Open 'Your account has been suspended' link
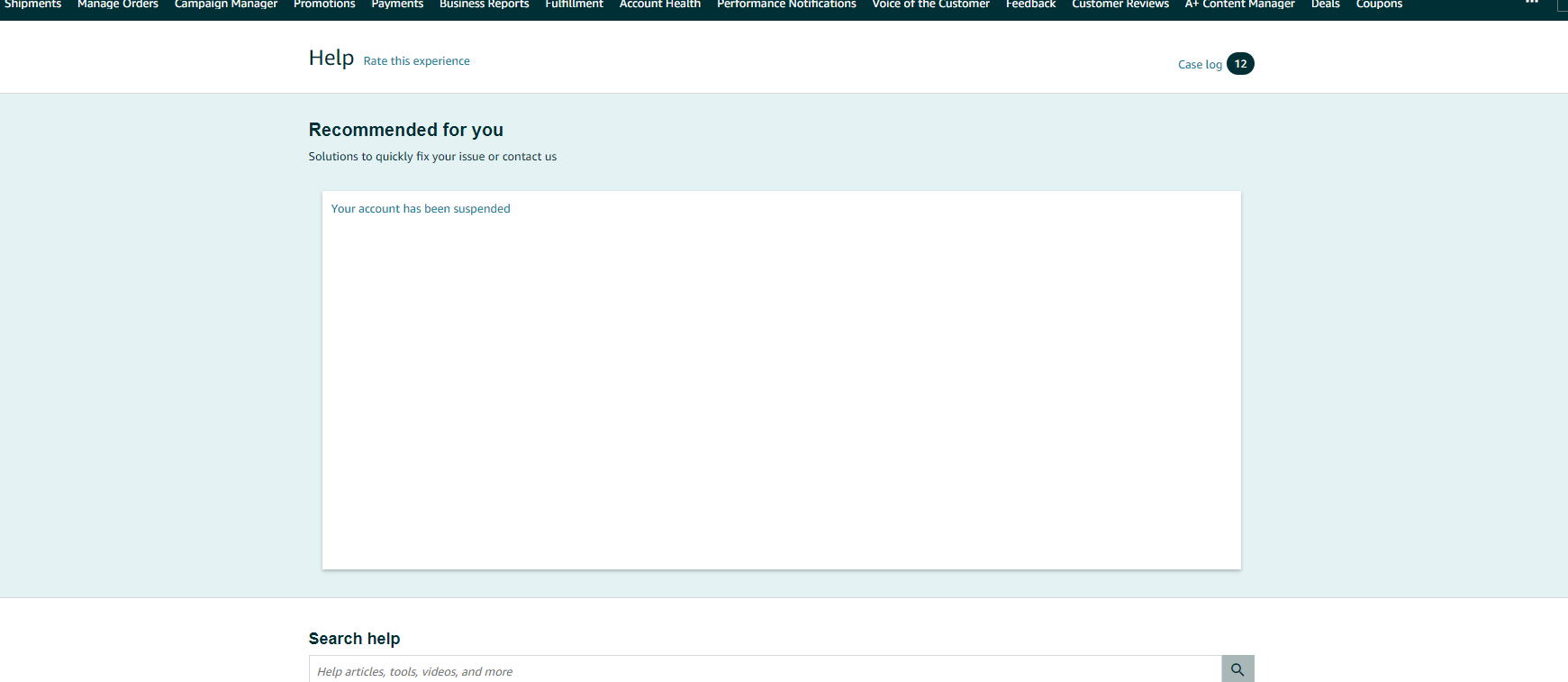This screenshot has height=682, width=1568. [420, 209]
